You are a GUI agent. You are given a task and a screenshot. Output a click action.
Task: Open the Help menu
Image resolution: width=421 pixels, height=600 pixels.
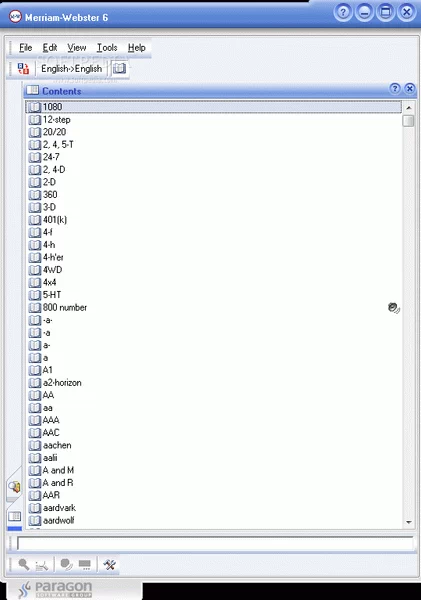(x=137, y=47)
